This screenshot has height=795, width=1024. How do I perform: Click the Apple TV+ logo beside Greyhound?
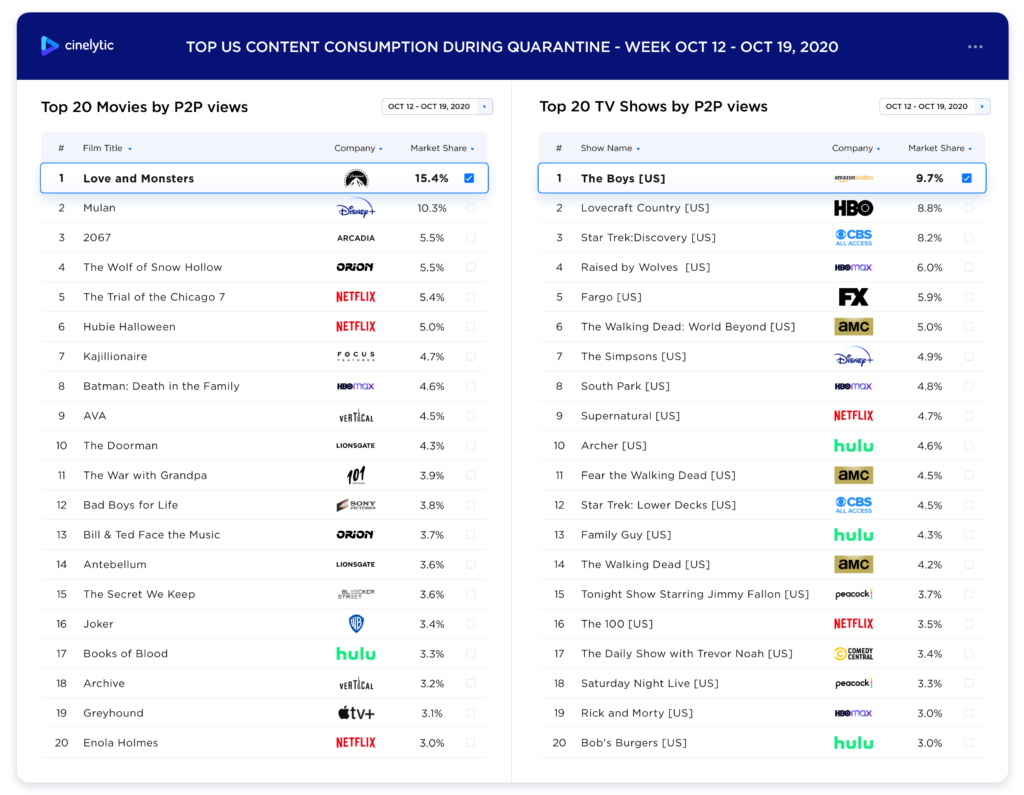point(356,713)
